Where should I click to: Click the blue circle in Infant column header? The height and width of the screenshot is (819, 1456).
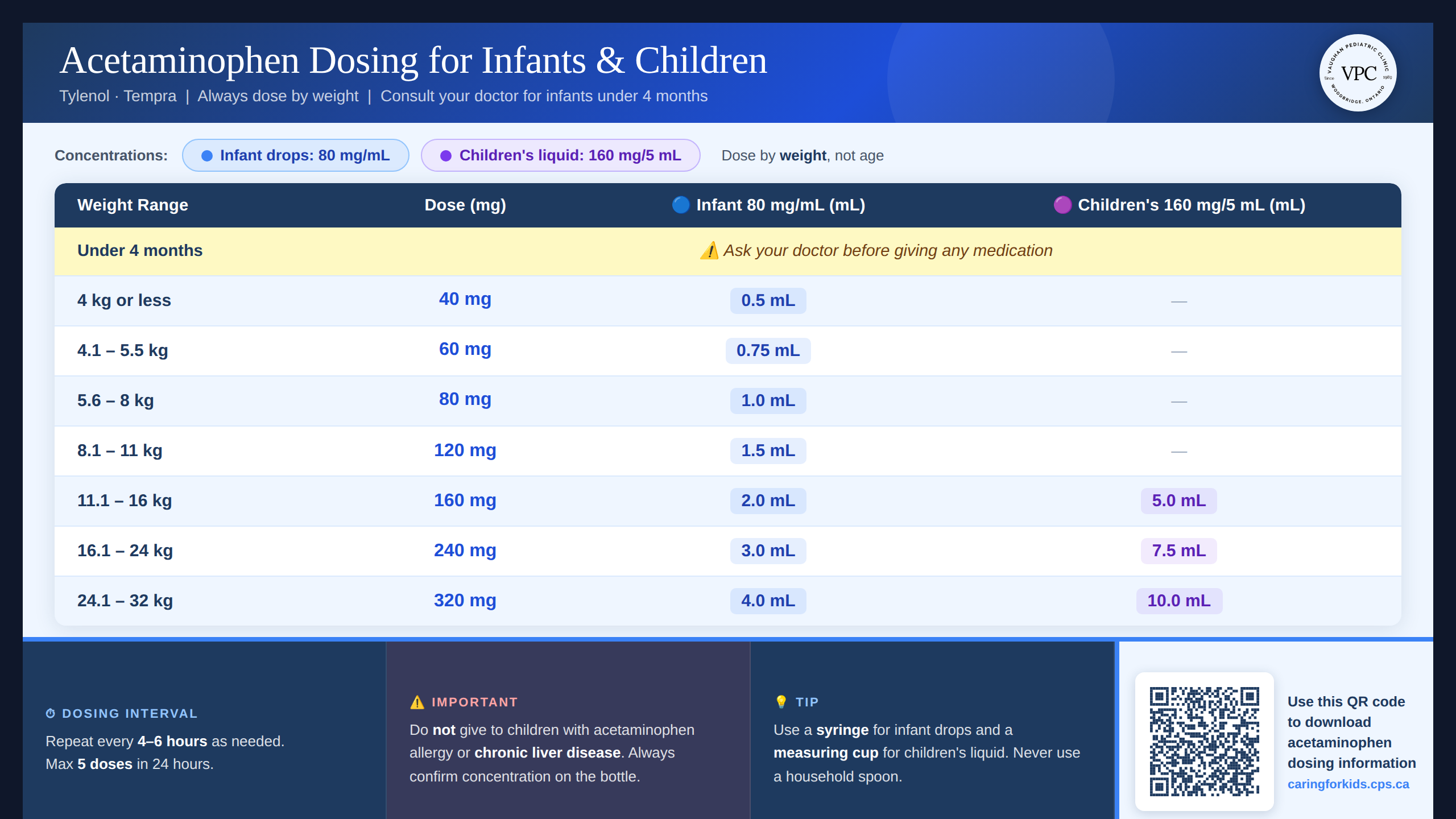681,205
